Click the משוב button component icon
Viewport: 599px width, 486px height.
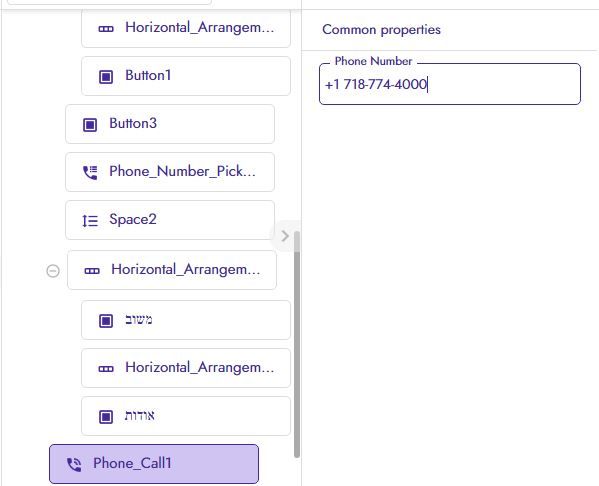point(106,321)
